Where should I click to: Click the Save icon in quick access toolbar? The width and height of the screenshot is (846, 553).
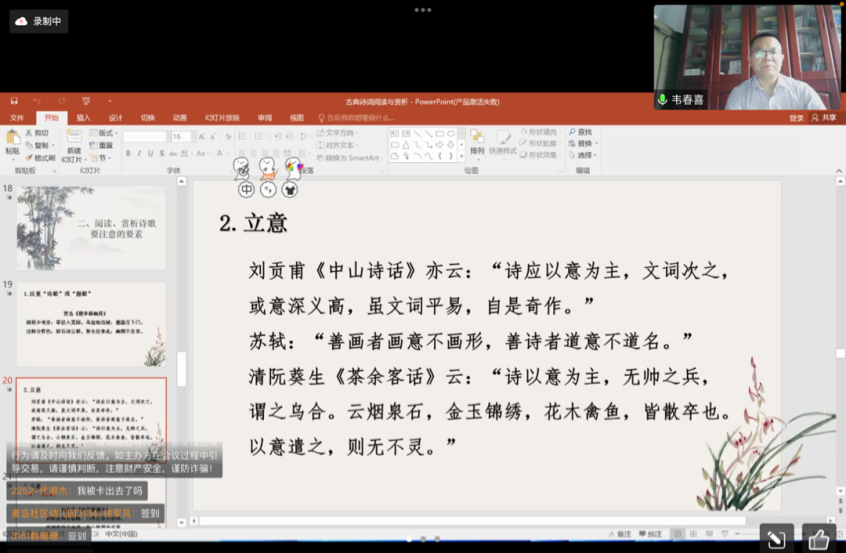coord(14,101)
